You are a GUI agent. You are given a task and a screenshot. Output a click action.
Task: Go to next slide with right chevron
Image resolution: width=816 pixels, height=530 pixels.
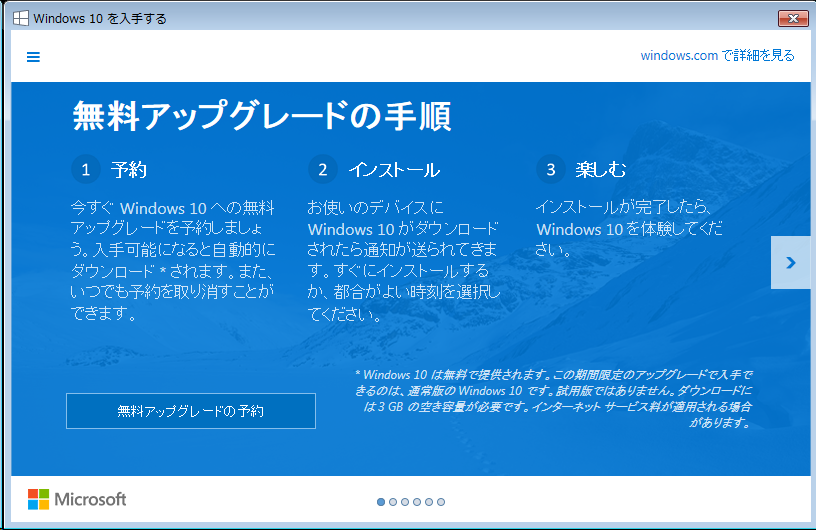click(x=790, y=262)
